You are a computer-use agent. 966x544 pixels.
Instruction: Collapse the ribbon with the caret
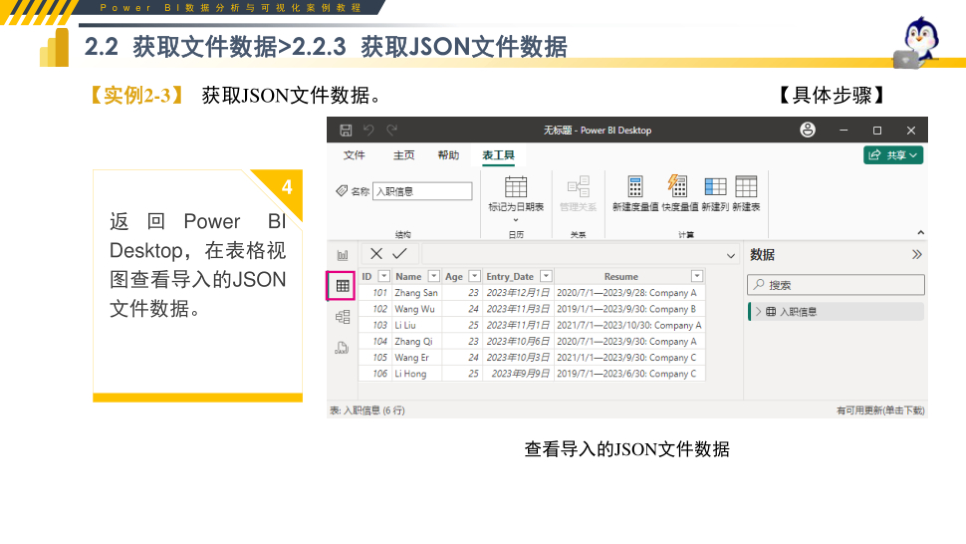[920, 232]
